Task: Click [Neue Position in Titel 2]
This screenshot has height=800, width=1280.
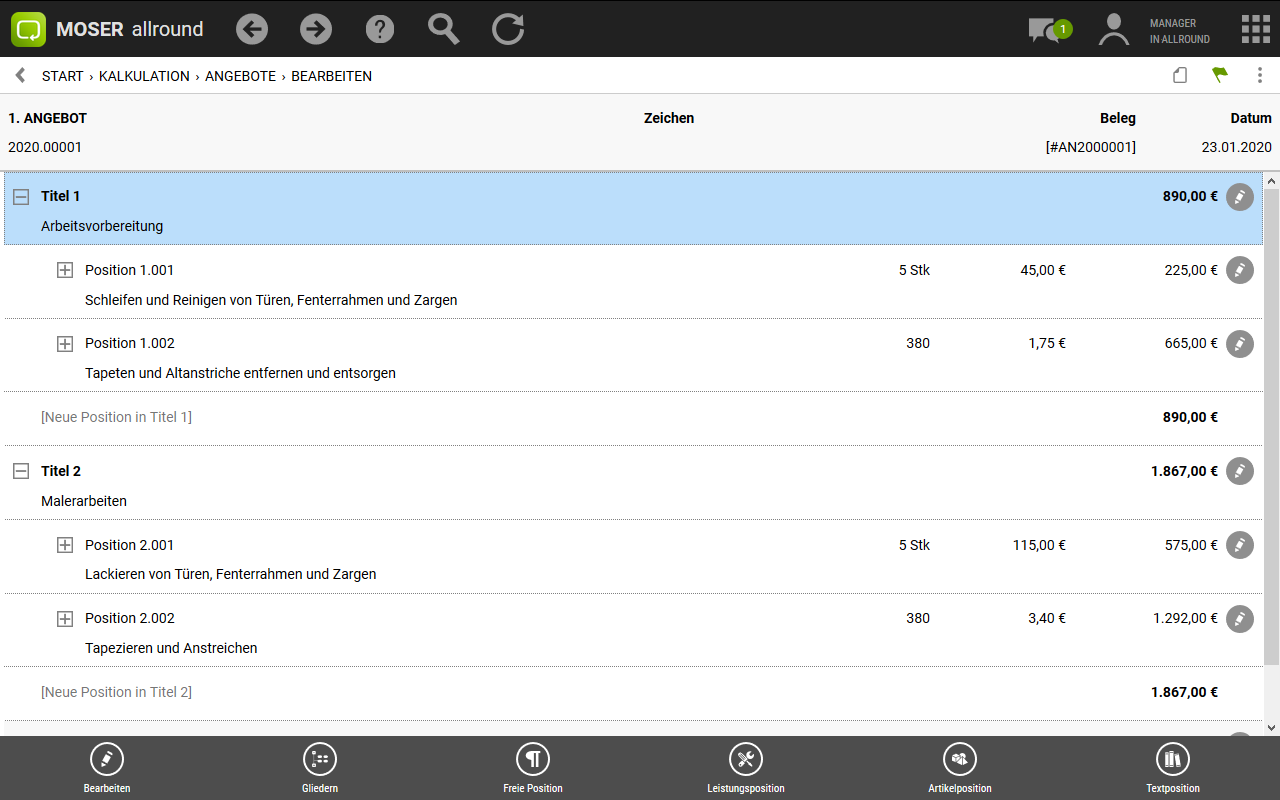Action: pos(116,692)
